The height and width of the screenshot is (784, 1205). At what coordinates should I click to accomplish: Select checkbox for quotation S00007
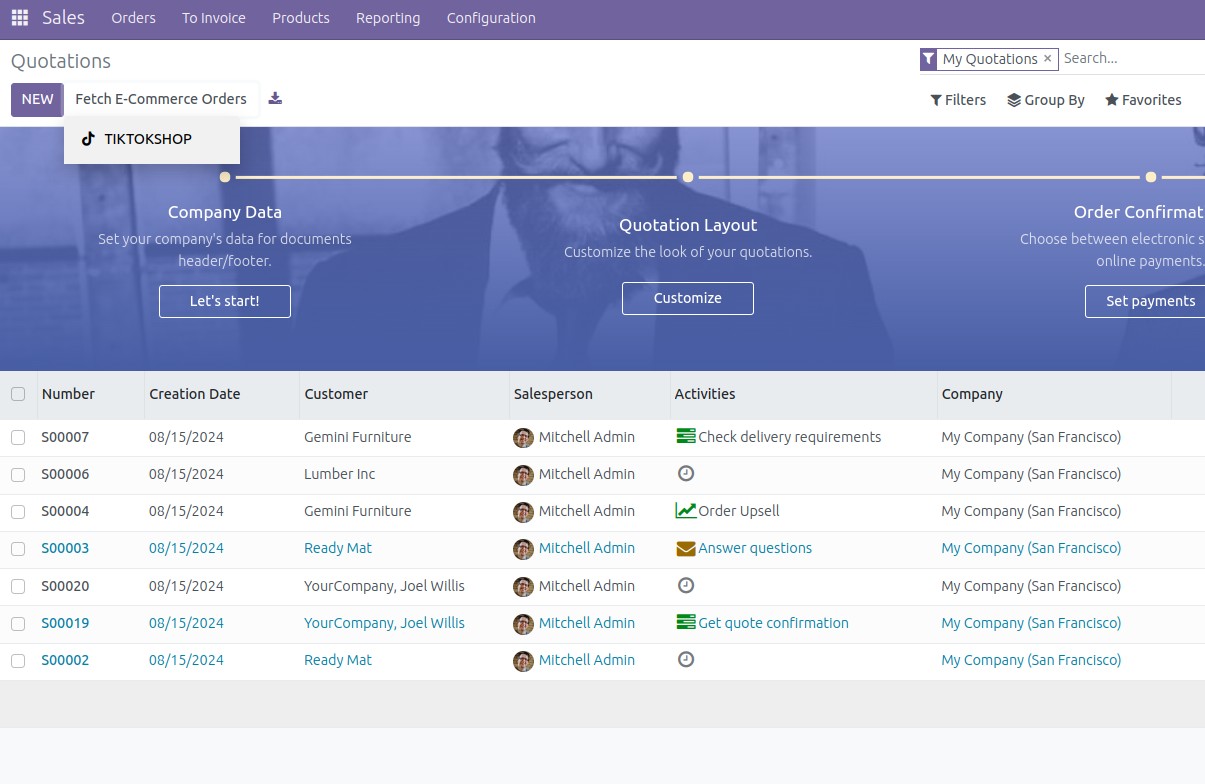click(18, 437)
